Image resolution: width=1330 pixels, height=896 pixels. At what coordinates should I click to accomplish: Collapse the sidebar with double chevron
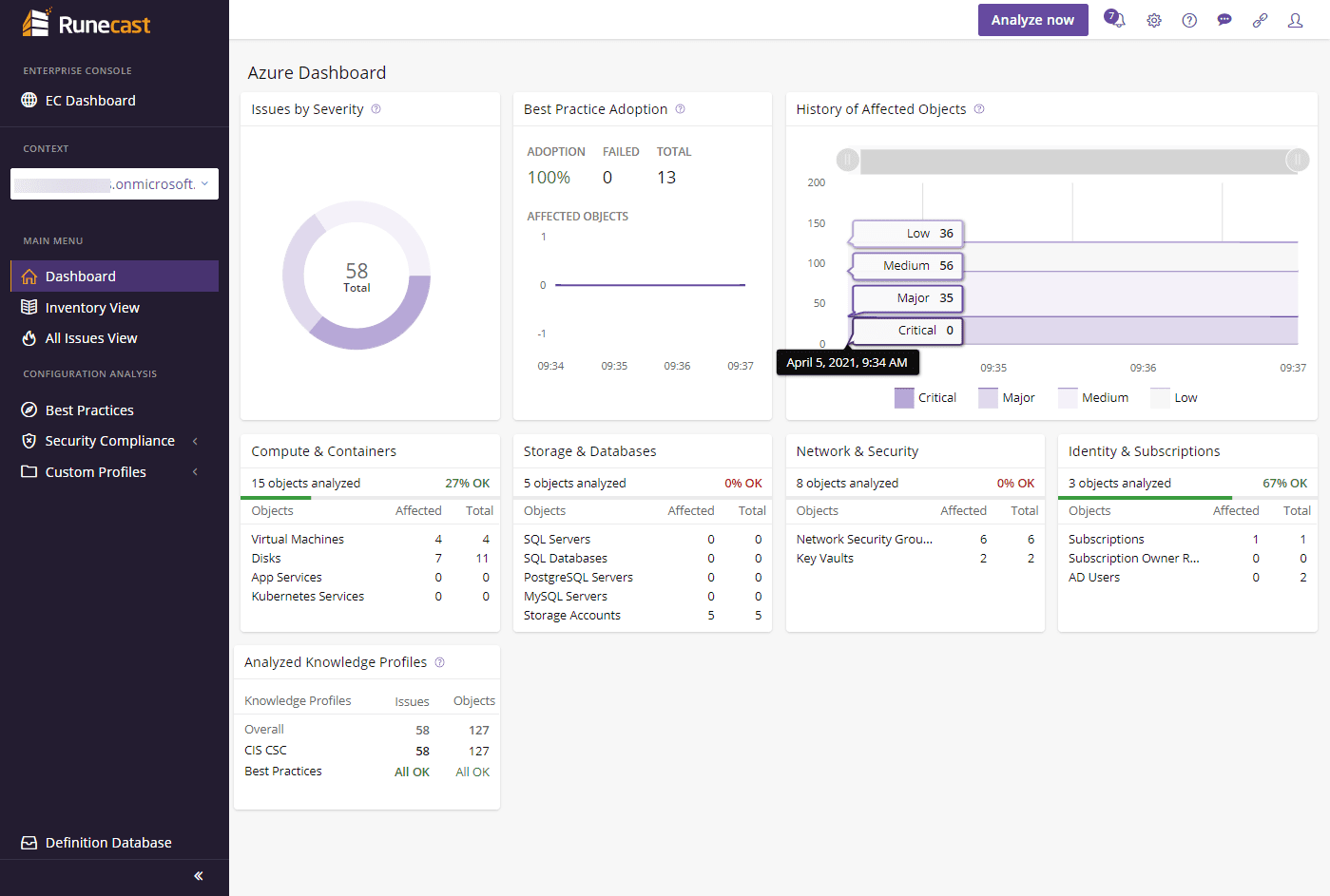coord(199,876)
